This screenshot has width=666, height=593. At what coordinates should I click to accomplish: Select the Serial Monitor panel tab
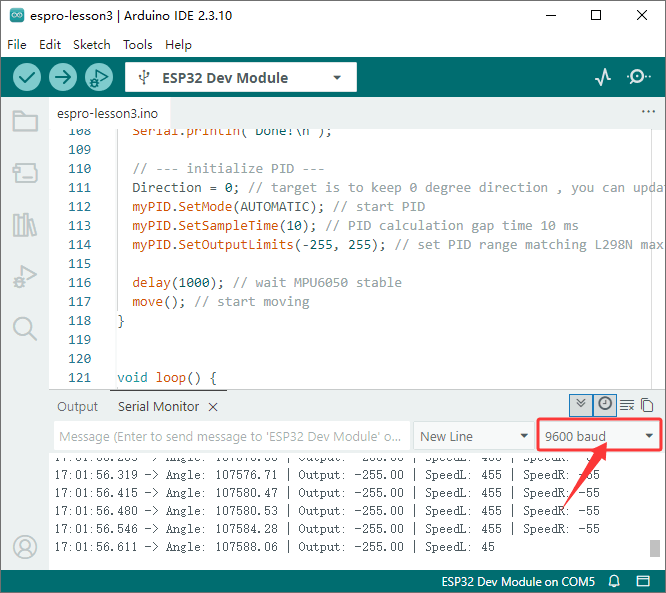[158, 407]
